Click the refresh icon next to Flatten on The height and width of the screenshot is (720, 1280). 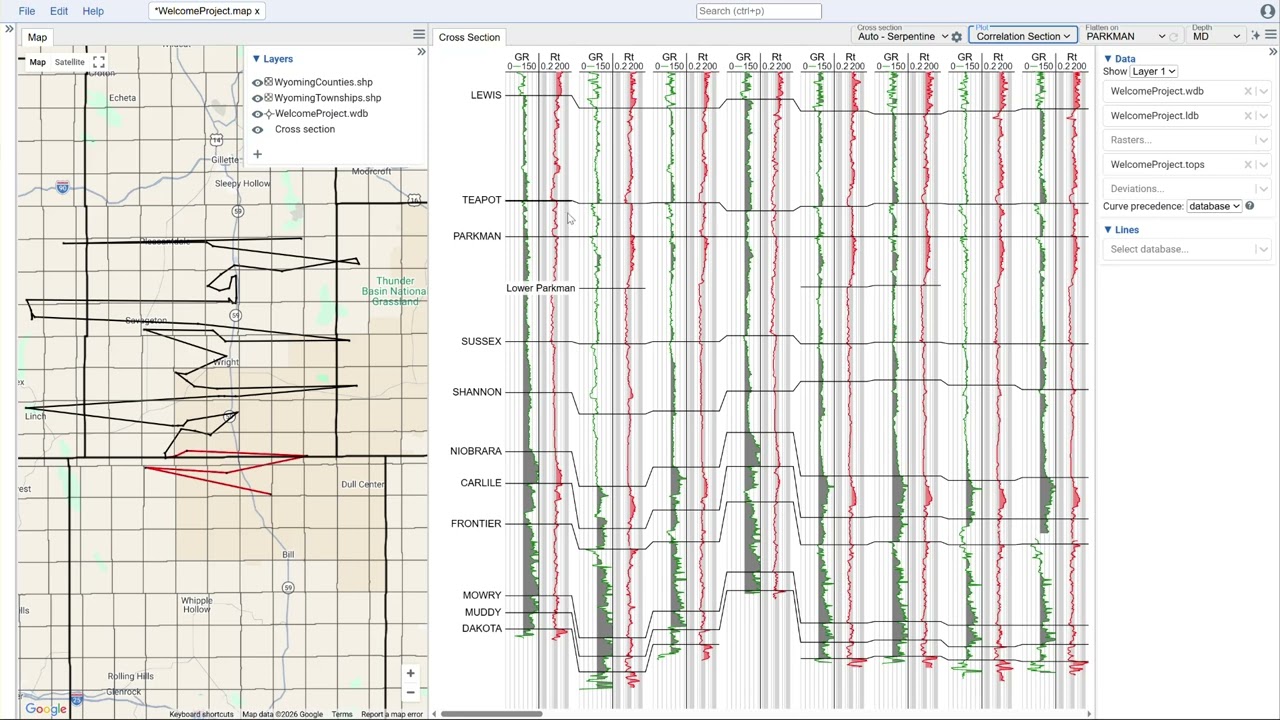click(x=1174, y=37)
